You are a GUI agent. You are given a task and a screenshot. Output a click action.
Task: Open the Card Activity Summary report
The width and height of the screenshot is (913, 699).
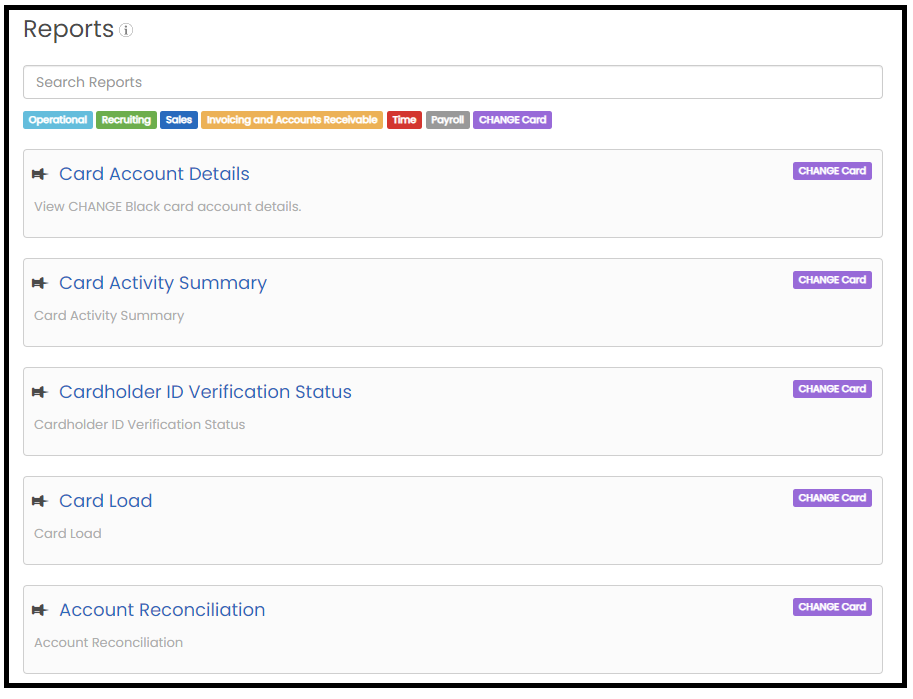[163, 283]
